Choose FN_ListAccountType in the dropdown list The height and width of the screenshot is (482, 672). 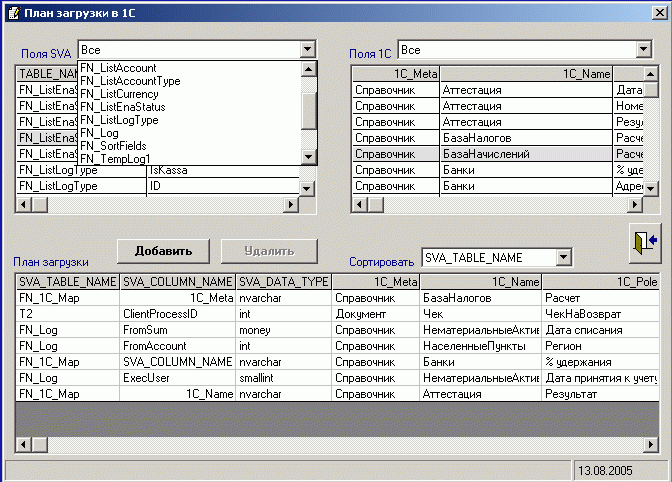pos(189,81)
